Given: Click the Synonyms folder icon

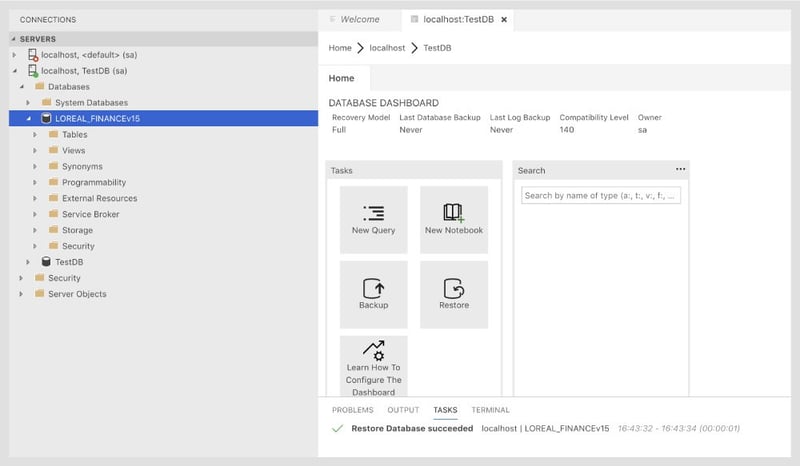Looking at the screenshot, I should coord(53,166).
